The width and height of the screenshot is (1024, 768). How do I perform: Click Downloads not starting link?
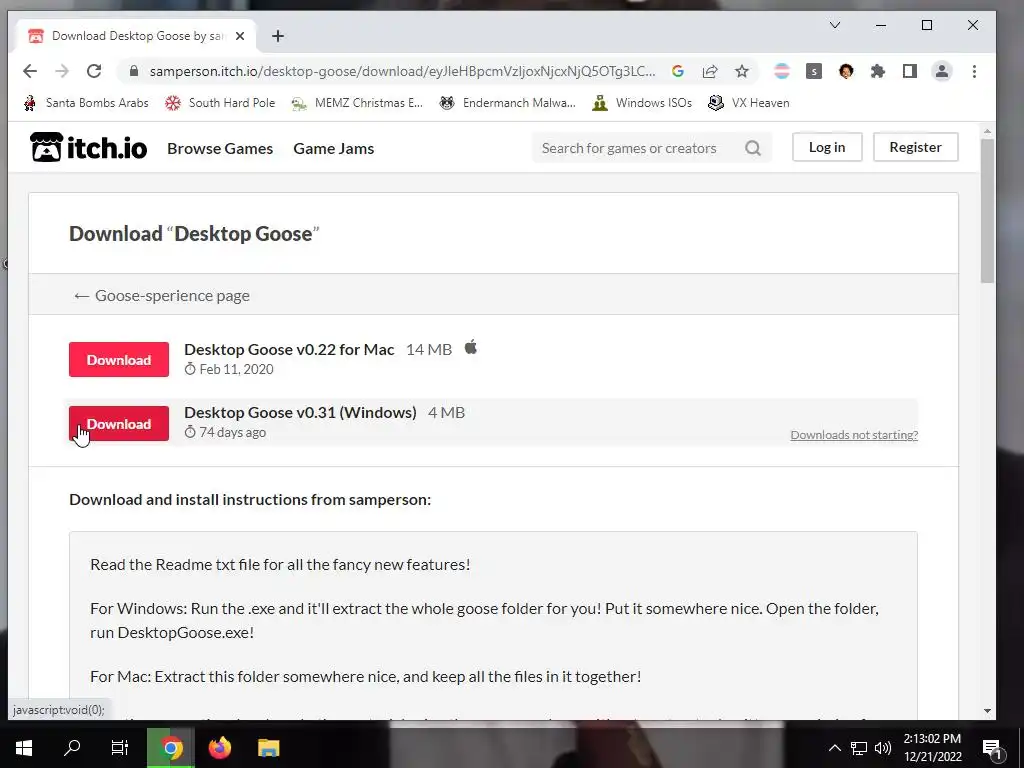pos(854,435)
